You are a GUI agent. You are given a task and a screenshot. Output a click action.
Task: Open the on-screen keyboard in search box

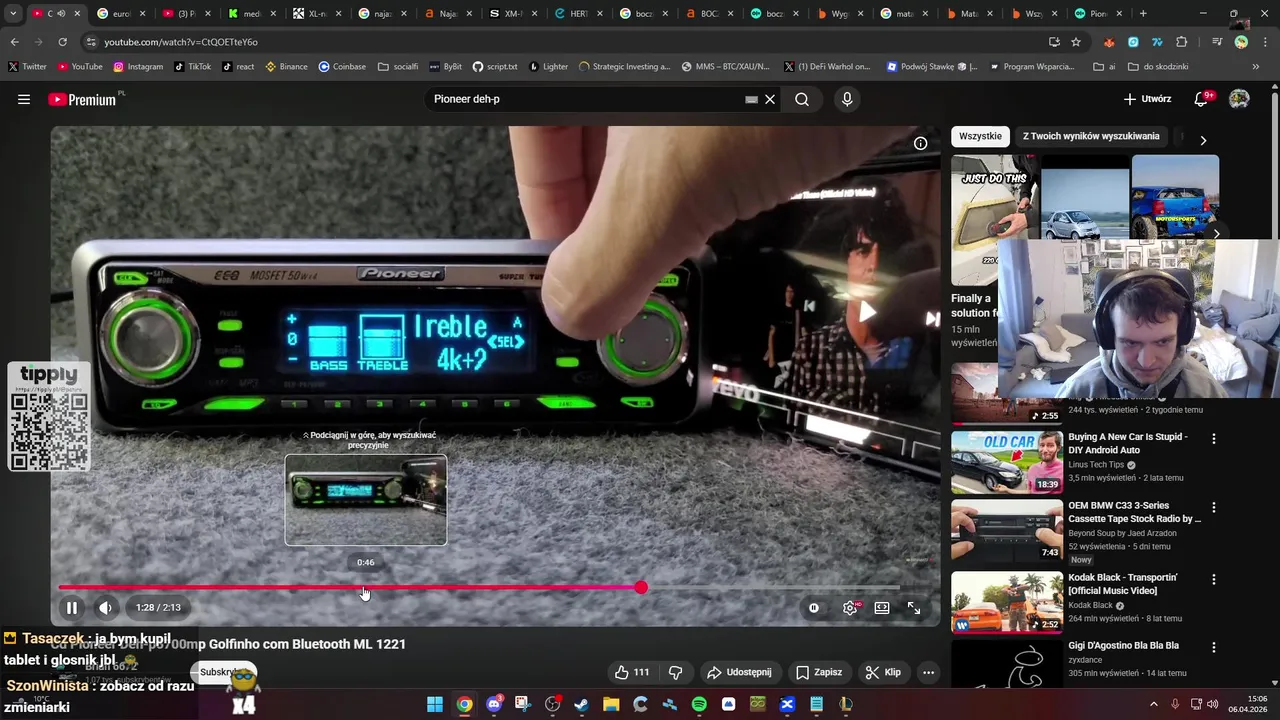(x=751, y=99)
